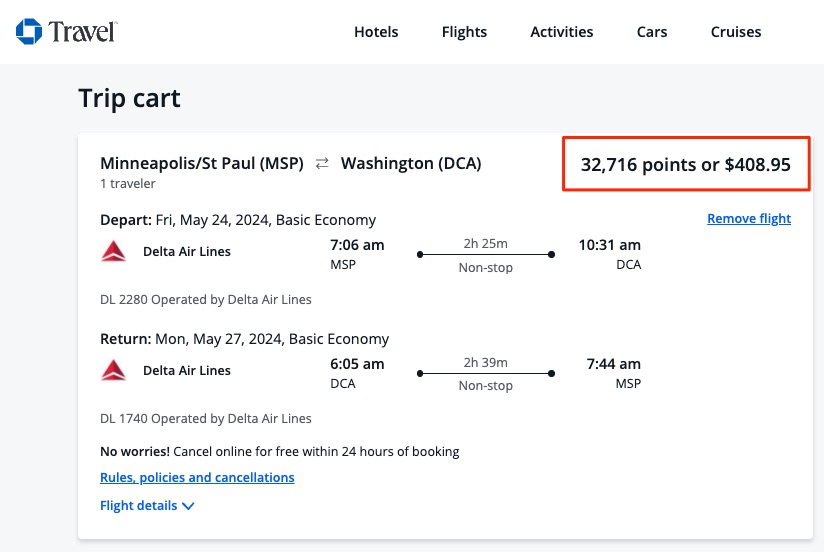The height and width of the screenshot is (552, 824).
Task: Click the No worries cancellation notice
Action: [280, 452]
